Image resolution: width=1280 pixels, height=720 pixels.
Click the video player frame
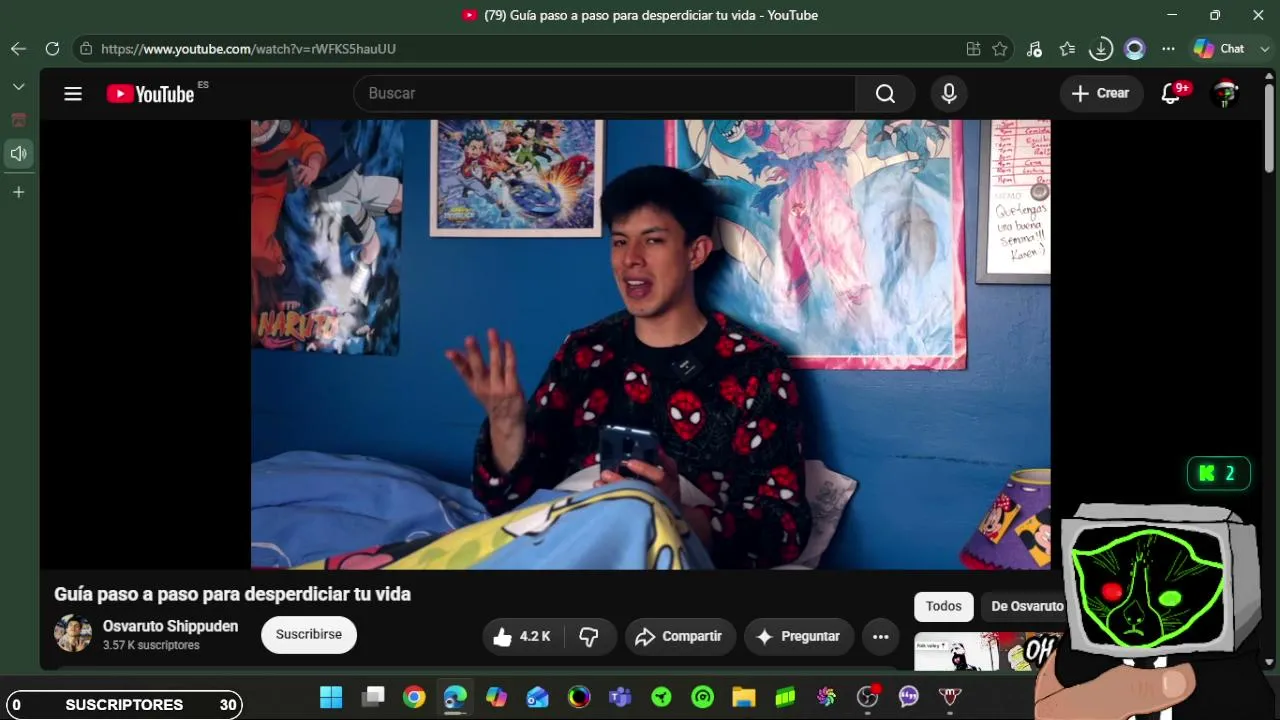click(650, 344)
